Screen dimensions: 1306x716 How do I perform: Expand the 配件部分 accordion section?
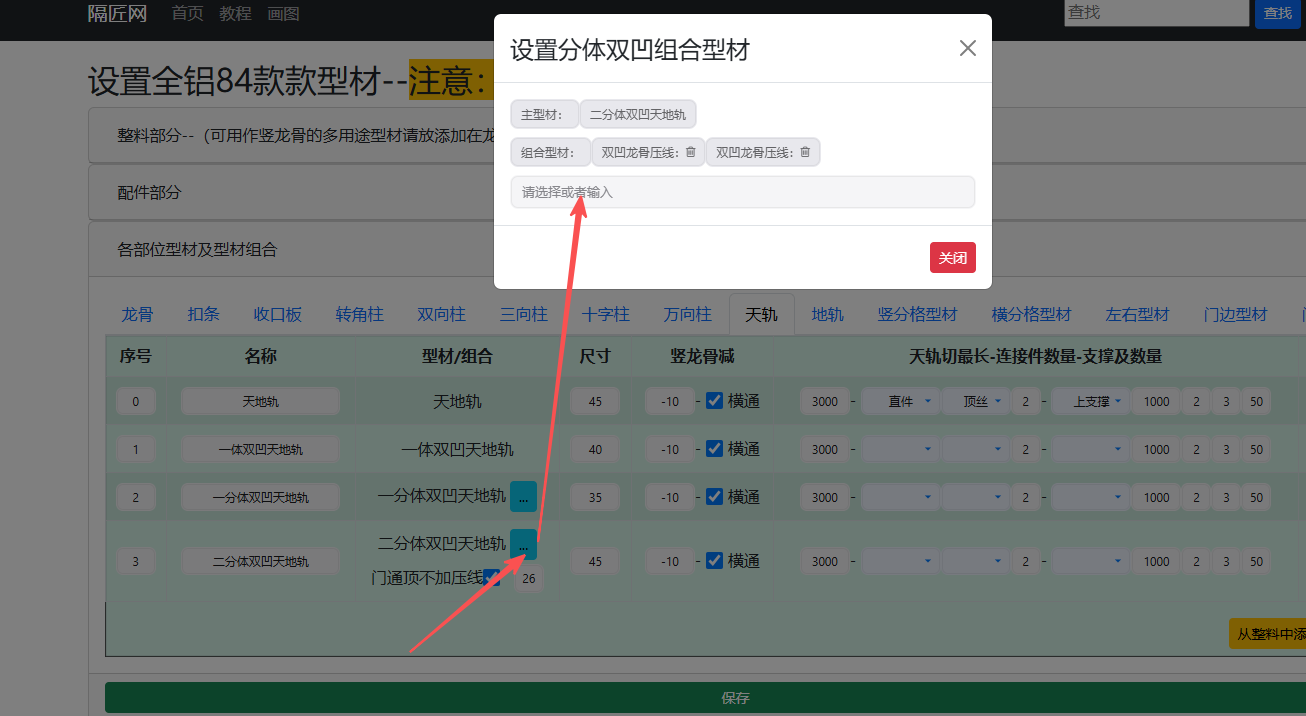291,192
